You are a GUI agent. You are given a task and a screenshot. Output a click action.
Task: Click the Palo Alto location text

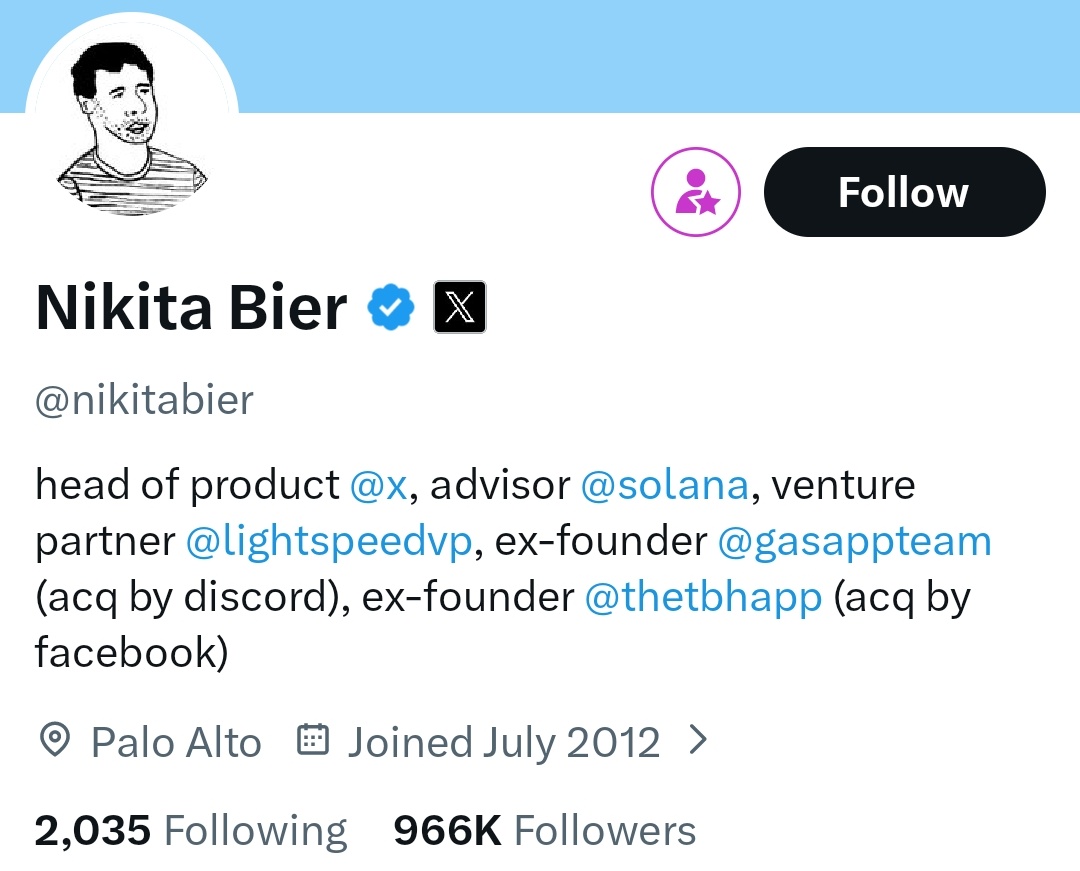coord(176,742)
